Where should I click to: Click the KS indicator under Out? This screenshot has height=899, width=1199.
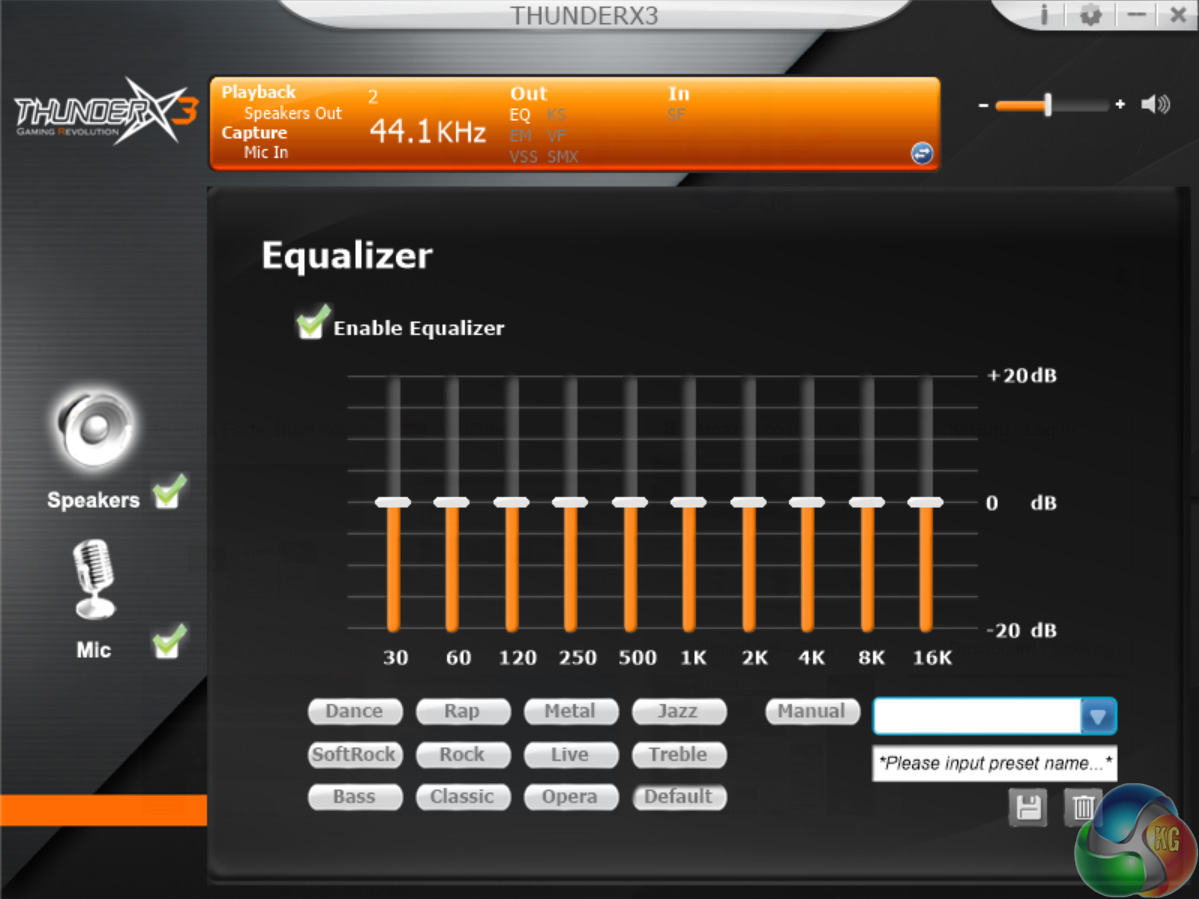tap(556, 115)
